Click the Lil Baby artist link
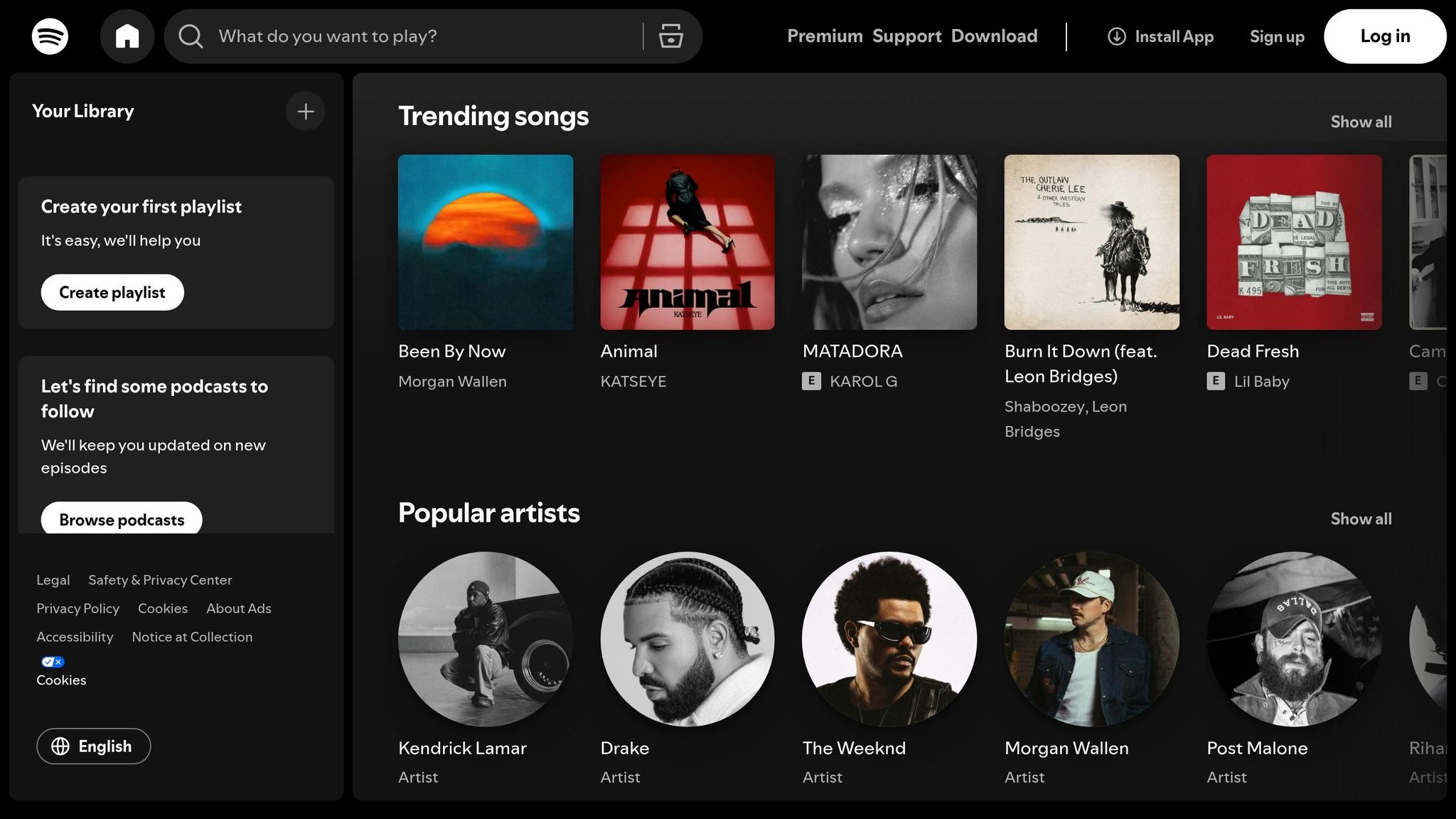 click(x=1261, y=381)
